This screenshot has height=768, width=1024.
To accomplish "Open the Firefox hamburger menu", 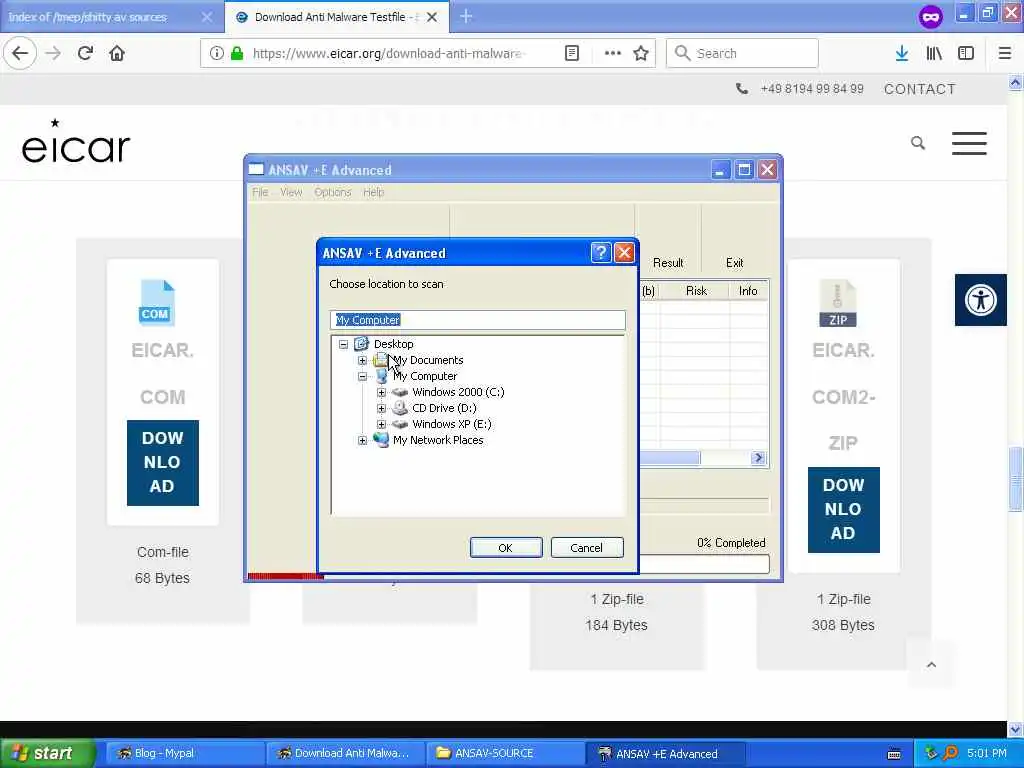I will tap(1005, 53).
